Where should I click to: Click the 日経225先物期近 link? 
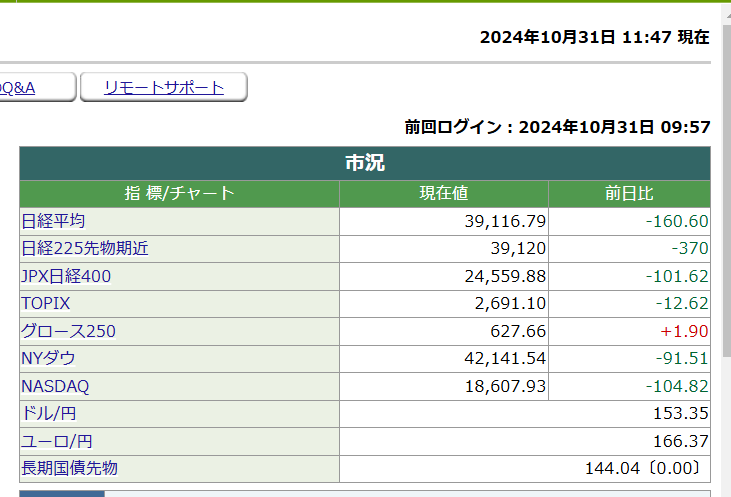[x=85, y=248]
